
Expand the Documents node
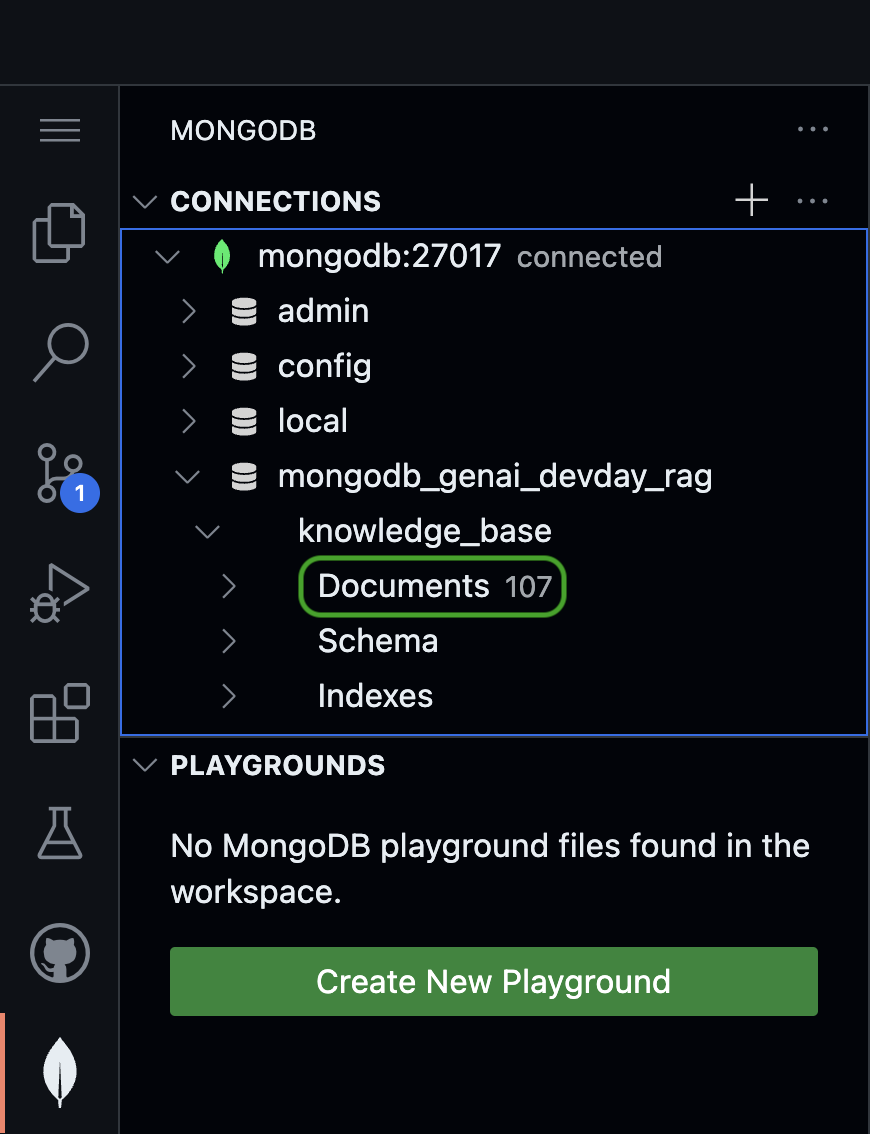click(x=229, y=587)
